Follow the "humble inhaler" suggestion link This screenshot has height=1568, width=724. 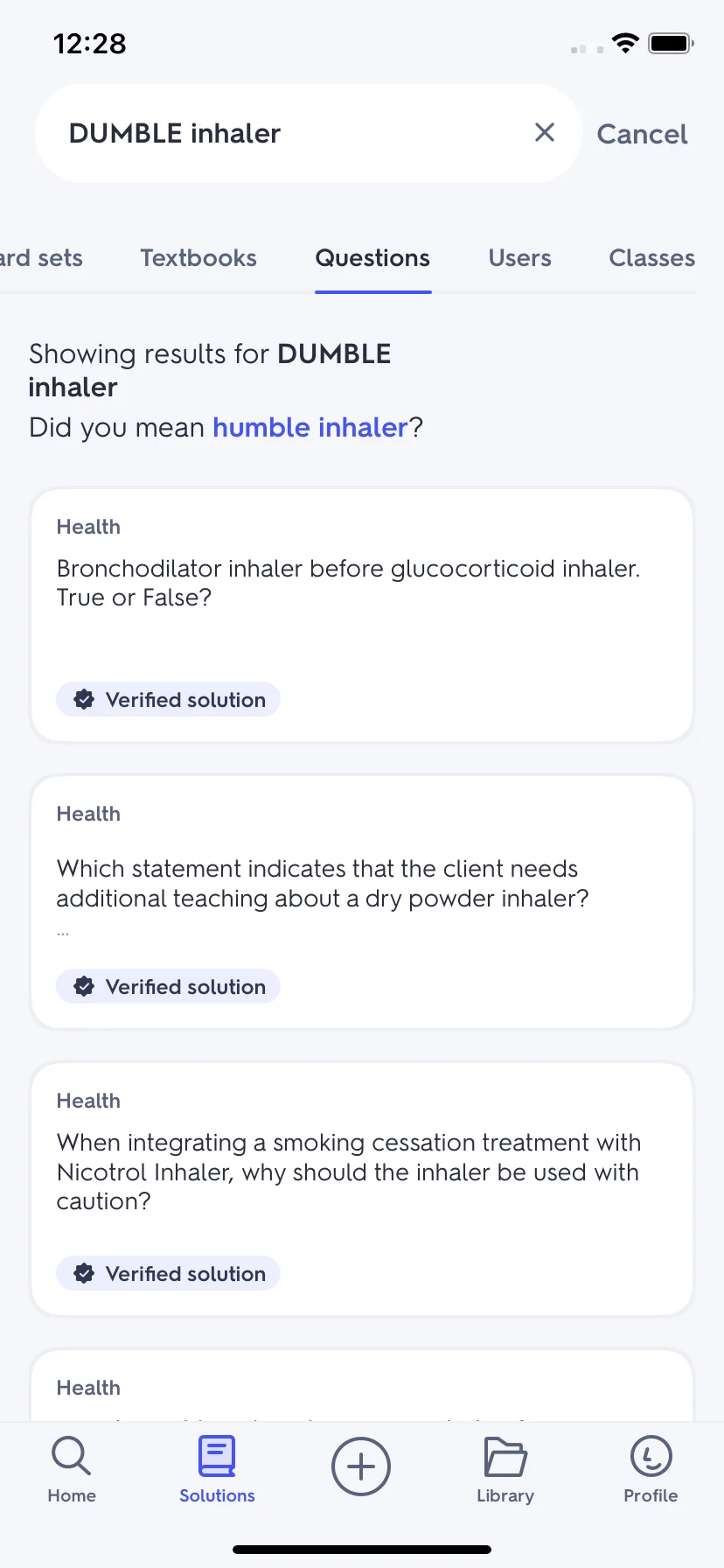coord(310,427)
